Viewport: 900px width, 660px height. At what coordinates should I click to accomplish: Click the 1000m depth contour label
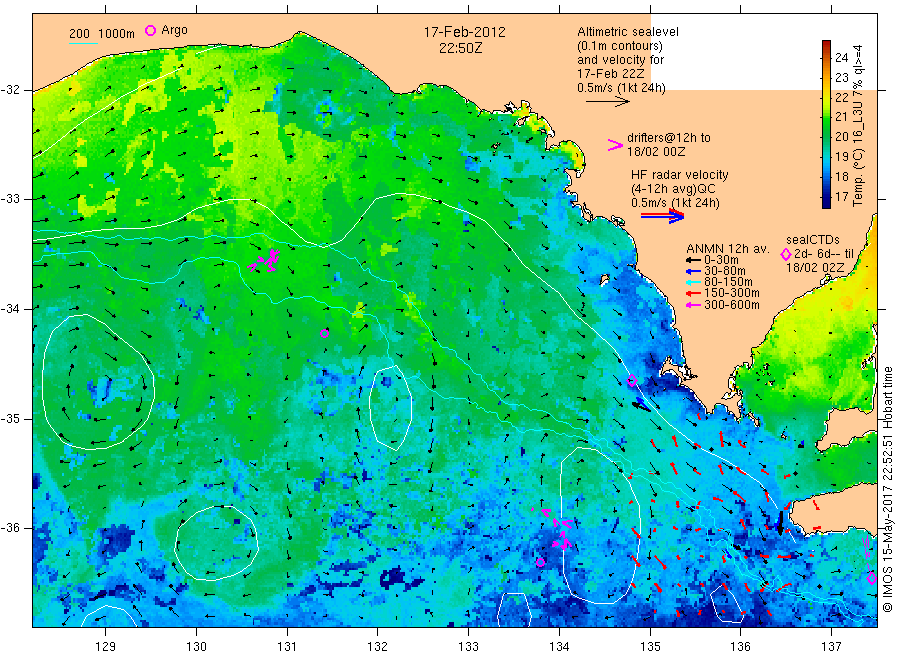tap(117, 34)
